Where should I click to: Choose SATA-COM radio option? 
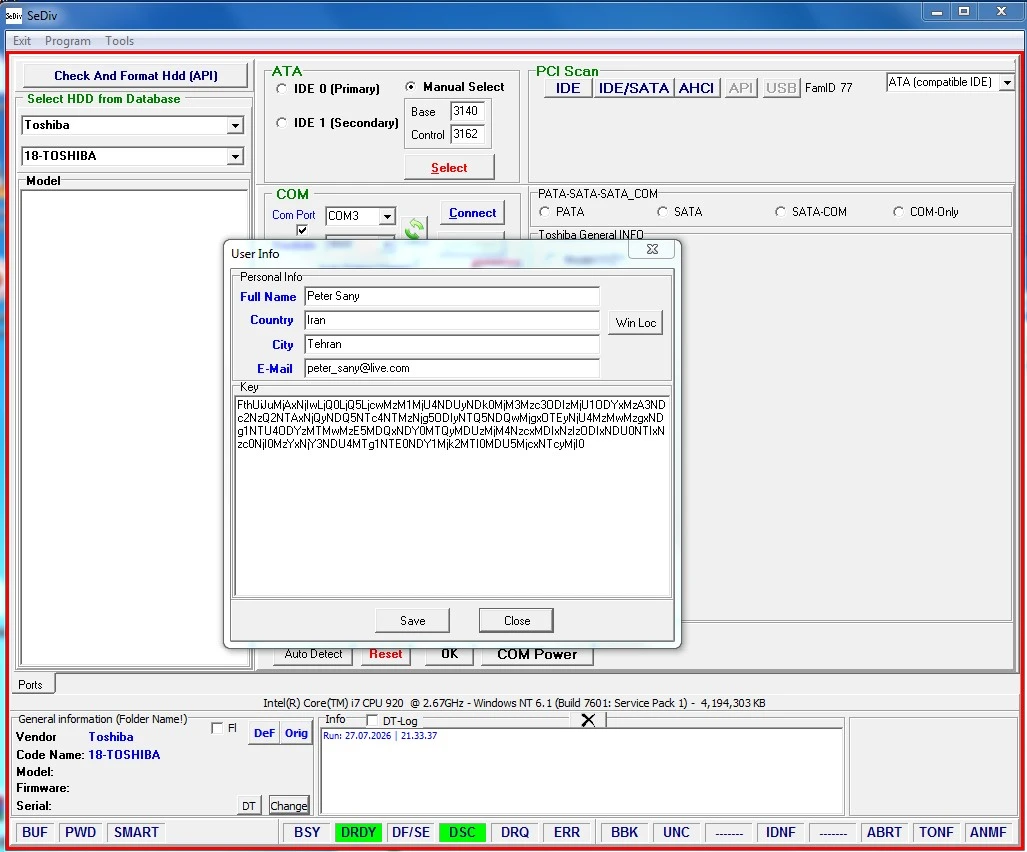(x=780, y=212)
